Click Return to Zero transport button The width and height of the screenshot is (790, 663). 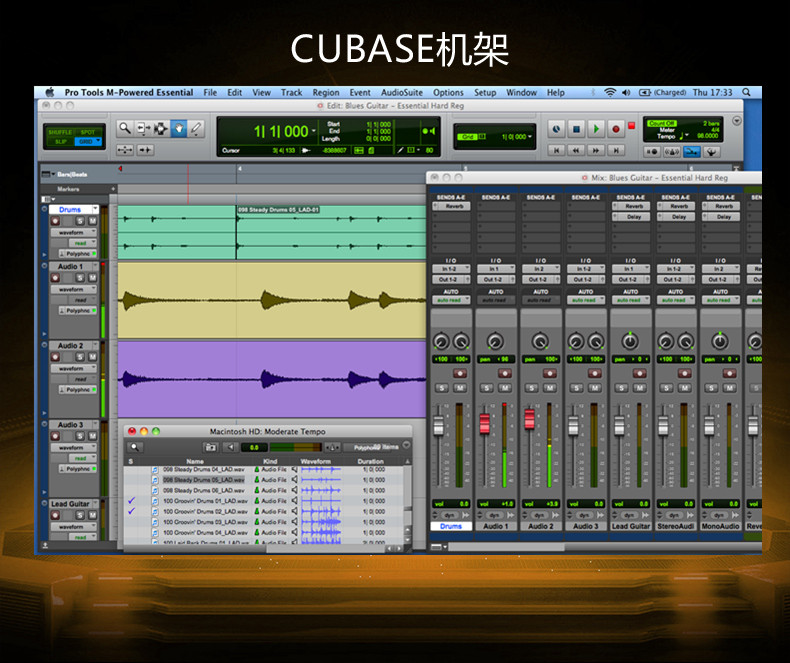tap(556, 150)
